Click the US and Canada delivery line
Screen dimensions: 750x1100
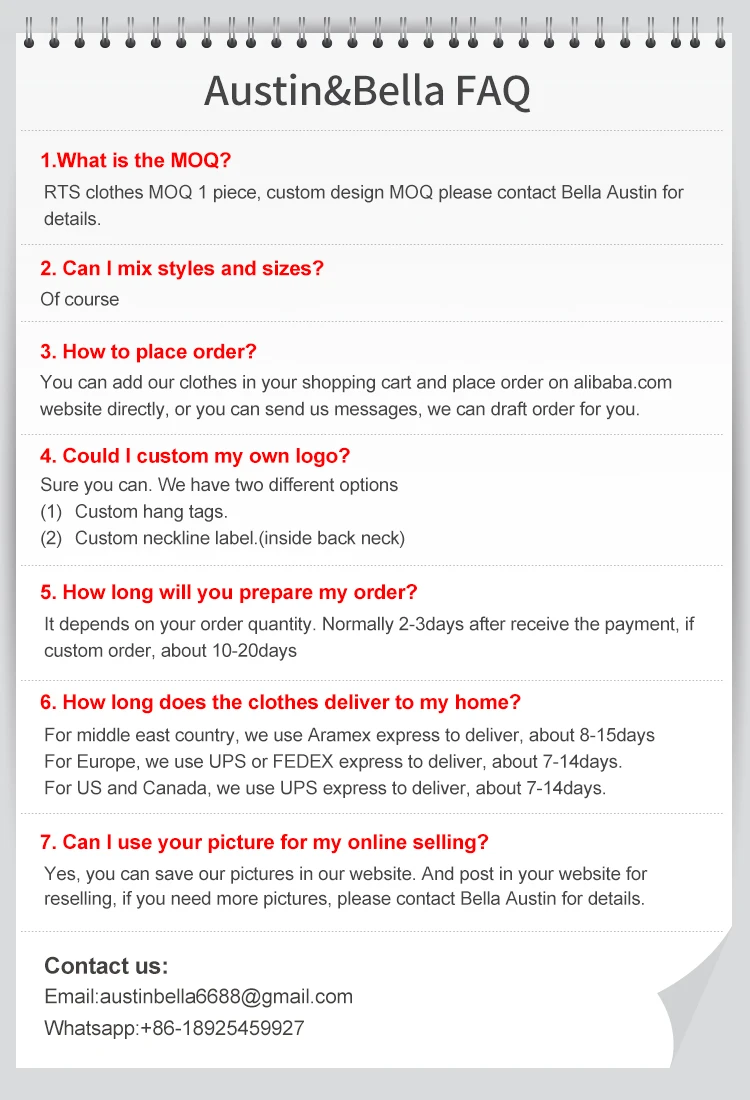click(325, 787)
